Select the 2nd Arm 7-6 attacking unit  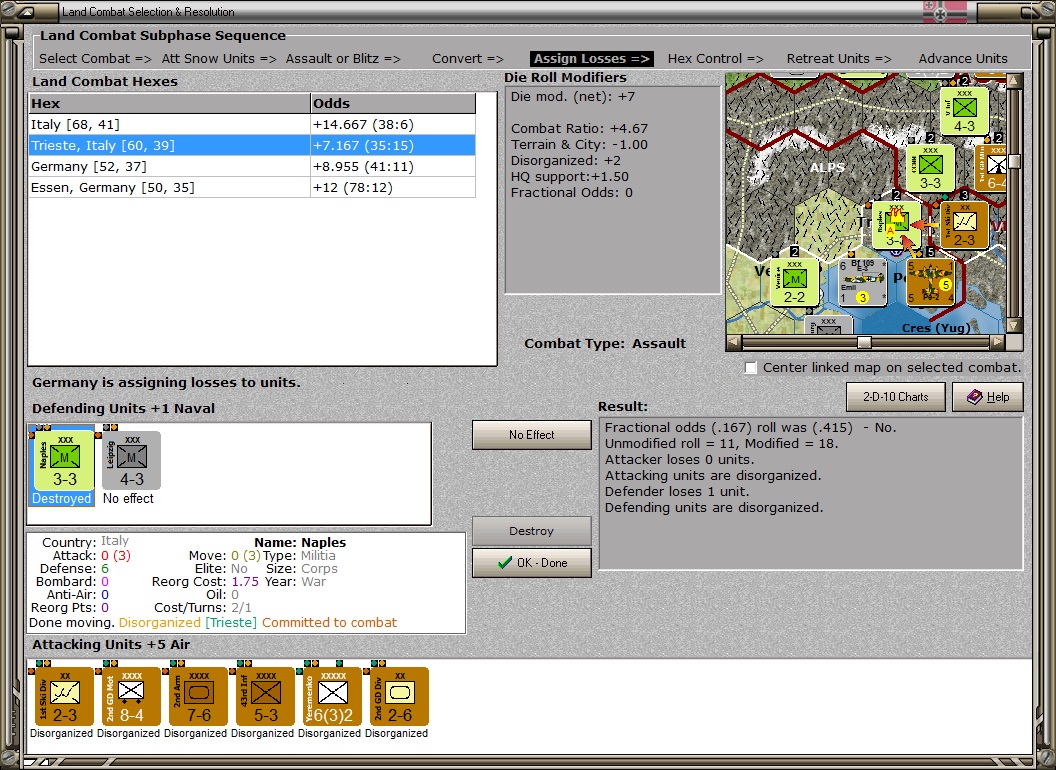click(198, 697)
